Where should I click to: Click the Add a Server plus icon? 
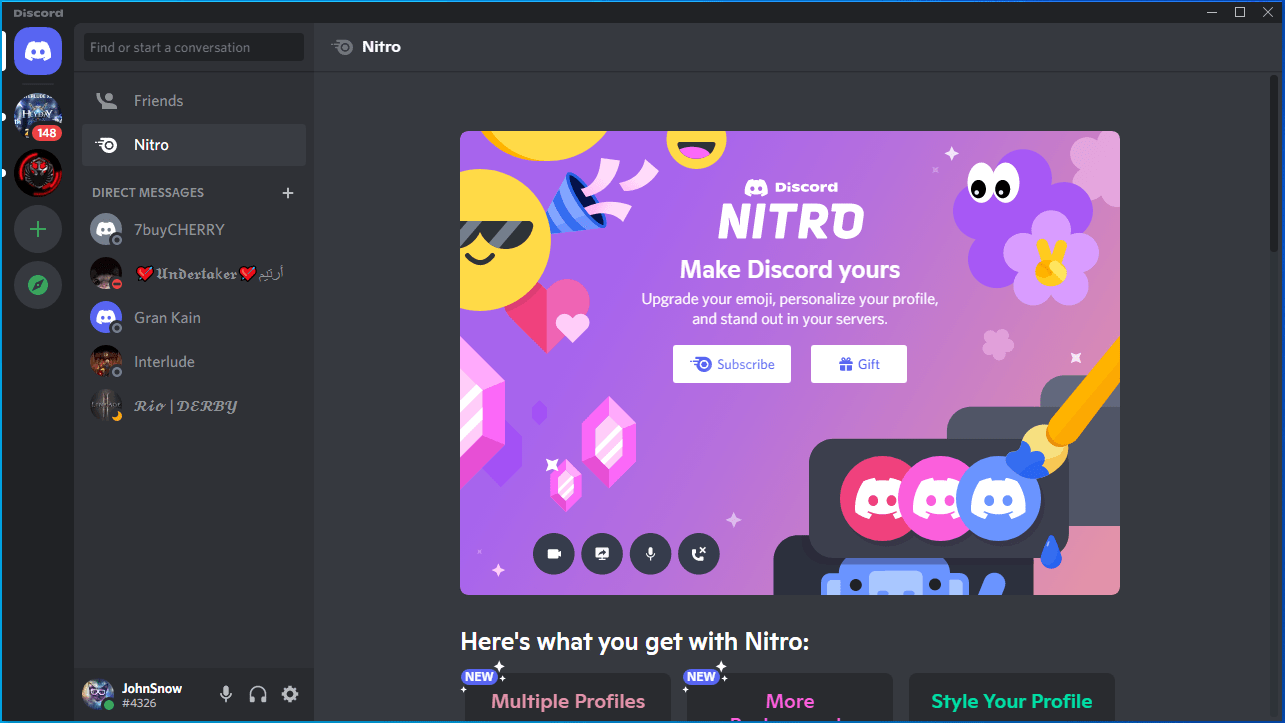point(38,230)
